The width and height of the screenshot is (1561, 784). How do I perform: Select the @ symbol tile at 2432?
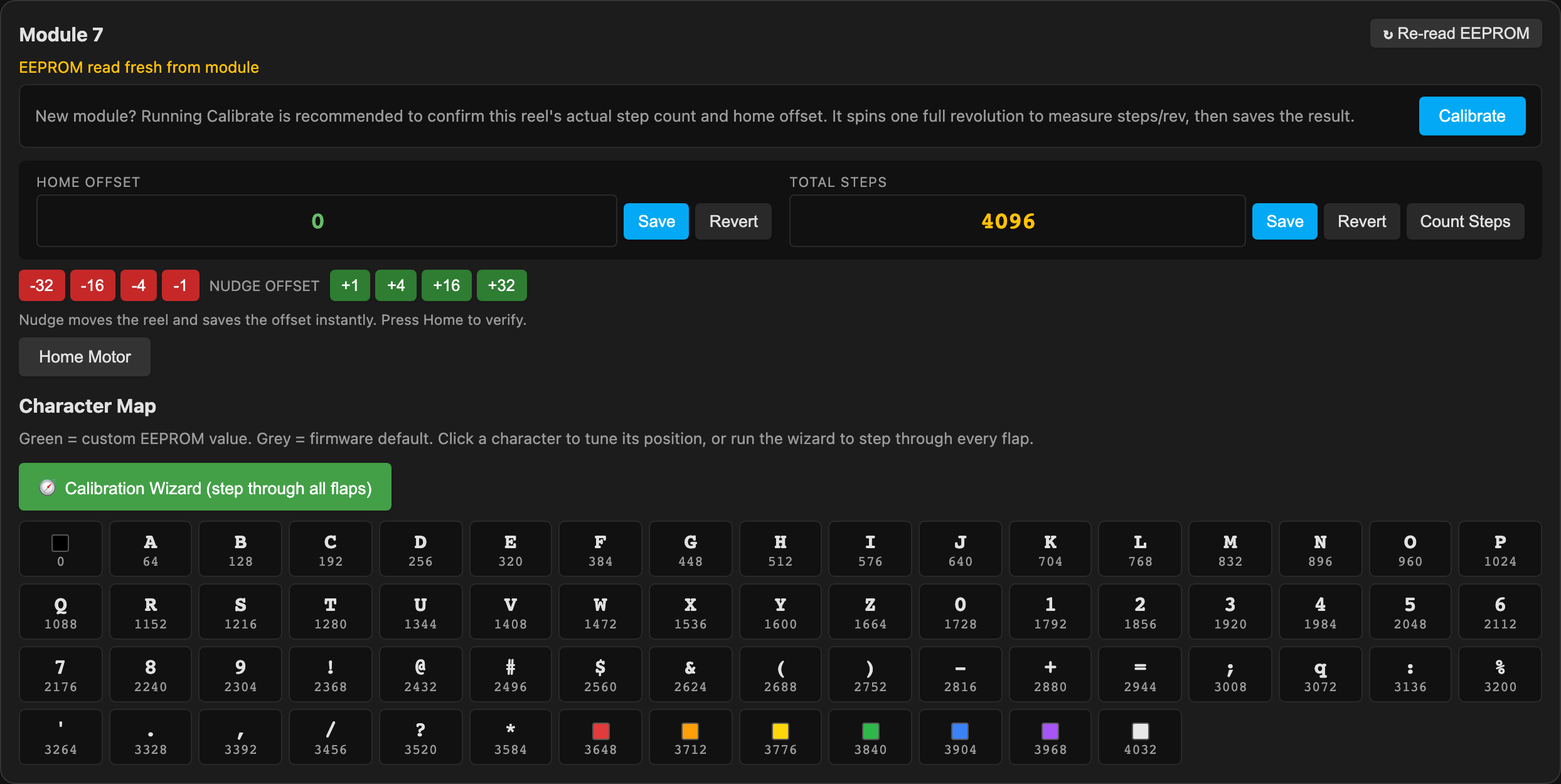click(420, 674)
